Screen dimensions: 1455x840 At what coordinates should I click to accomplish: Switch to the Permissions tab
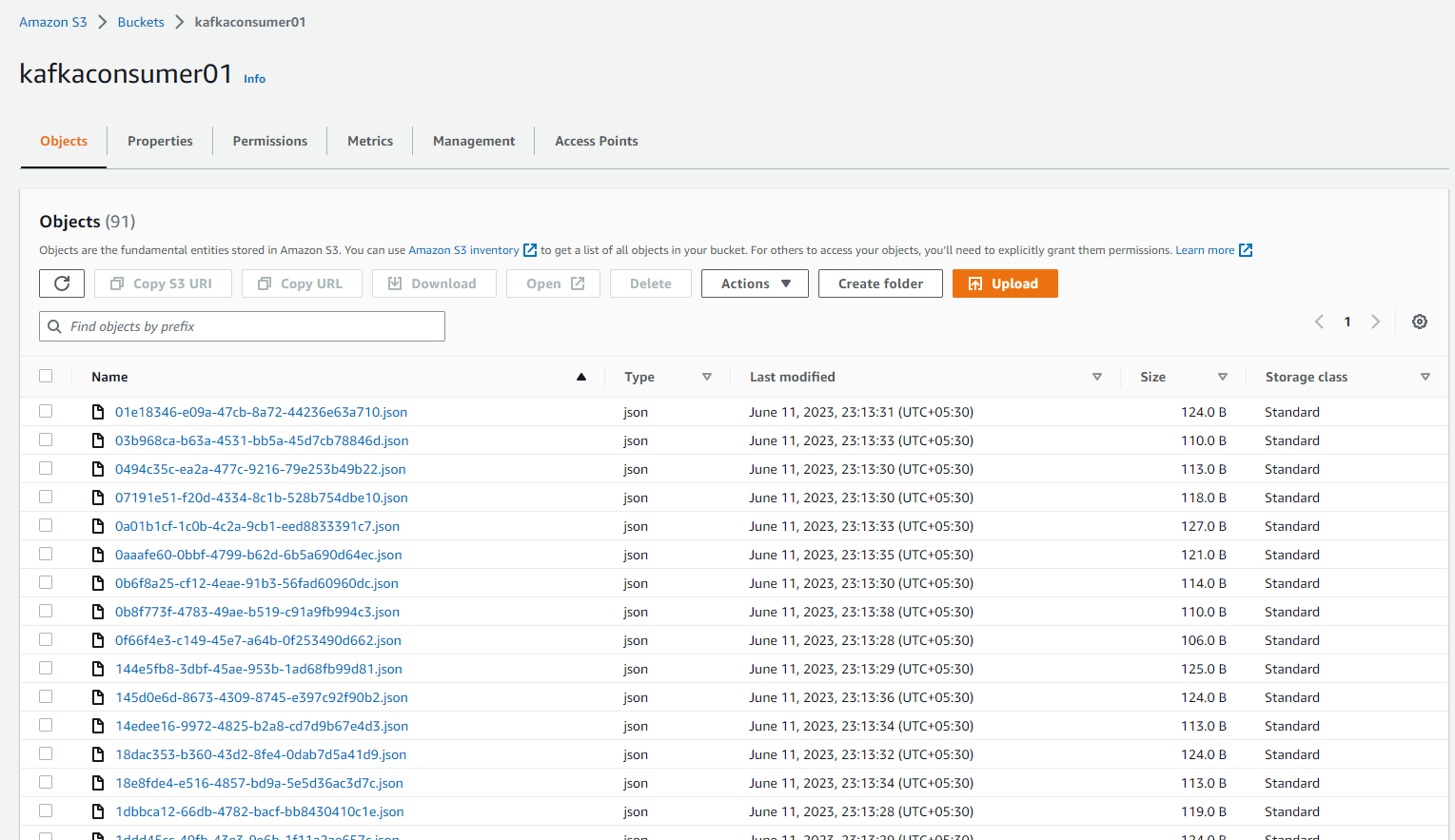[x=269, y=140]
